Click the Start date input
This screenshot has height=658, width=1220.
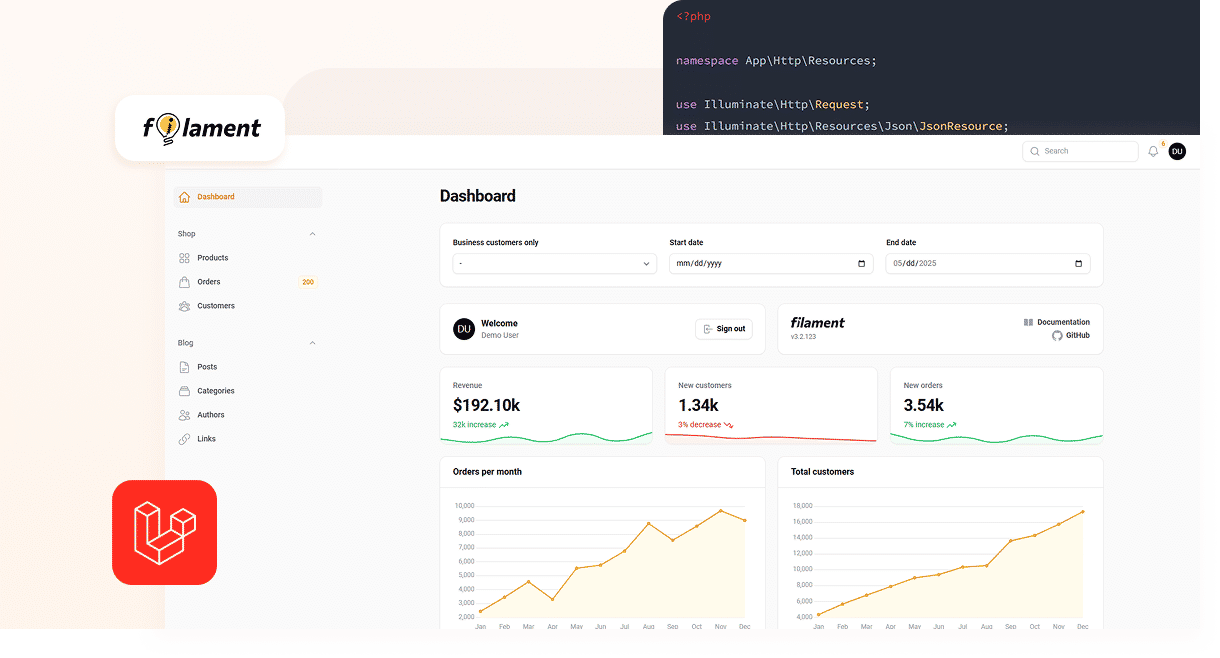[771, 264]
